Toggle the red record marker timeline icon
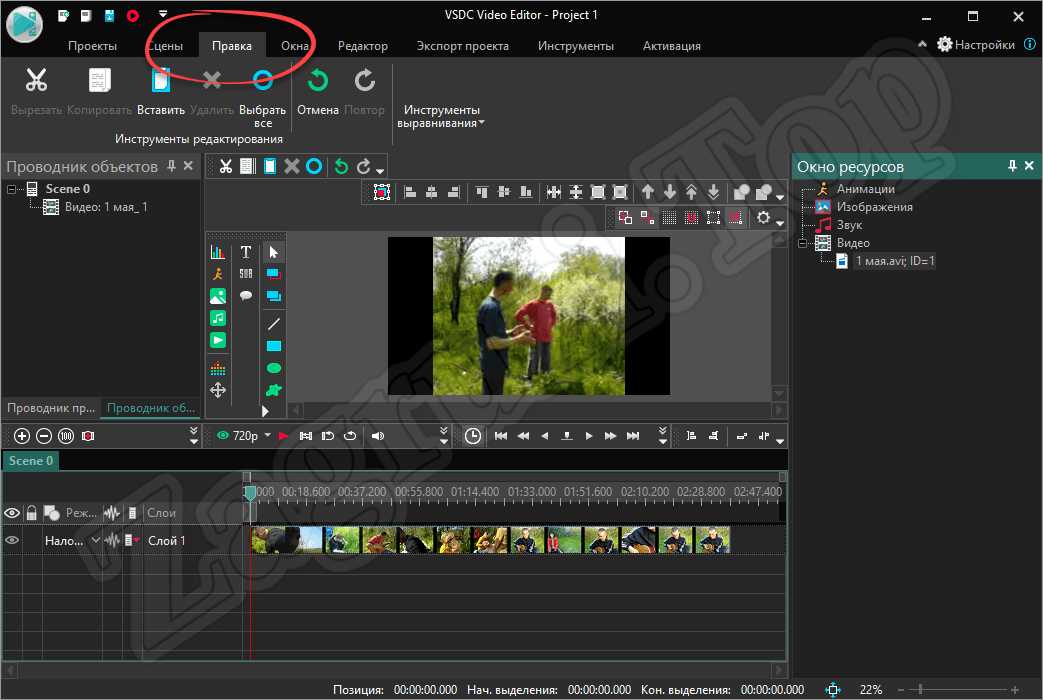Viewport: 1043px width, 700px height. [88, 436]
